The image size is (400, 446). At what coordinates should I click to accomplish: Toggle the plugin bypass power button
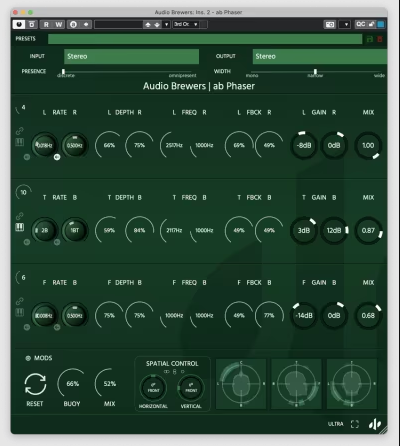(19, 24)
